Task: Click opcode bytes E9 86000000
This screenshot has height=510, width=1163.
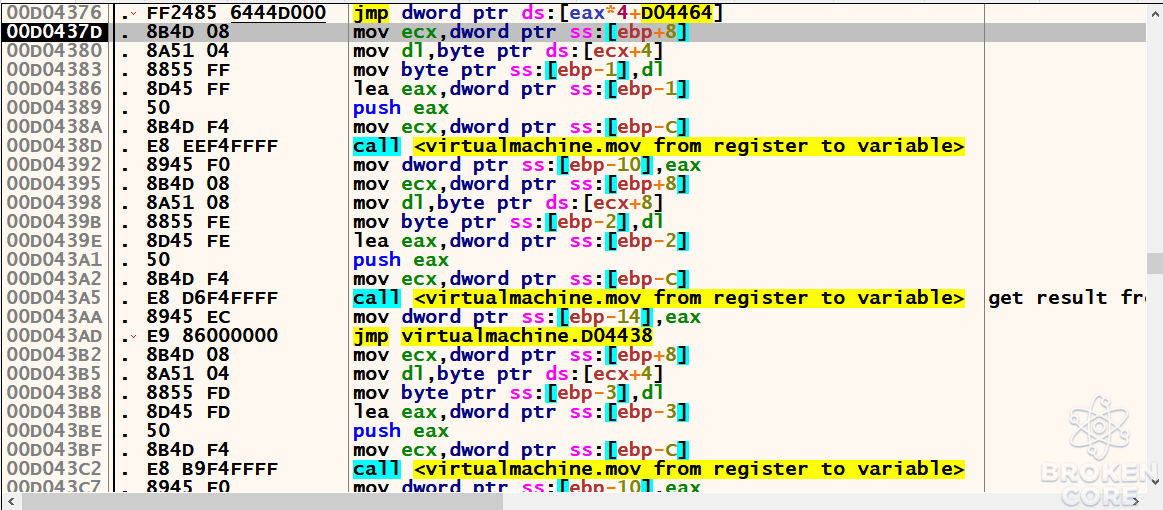Action: [211, 336]
